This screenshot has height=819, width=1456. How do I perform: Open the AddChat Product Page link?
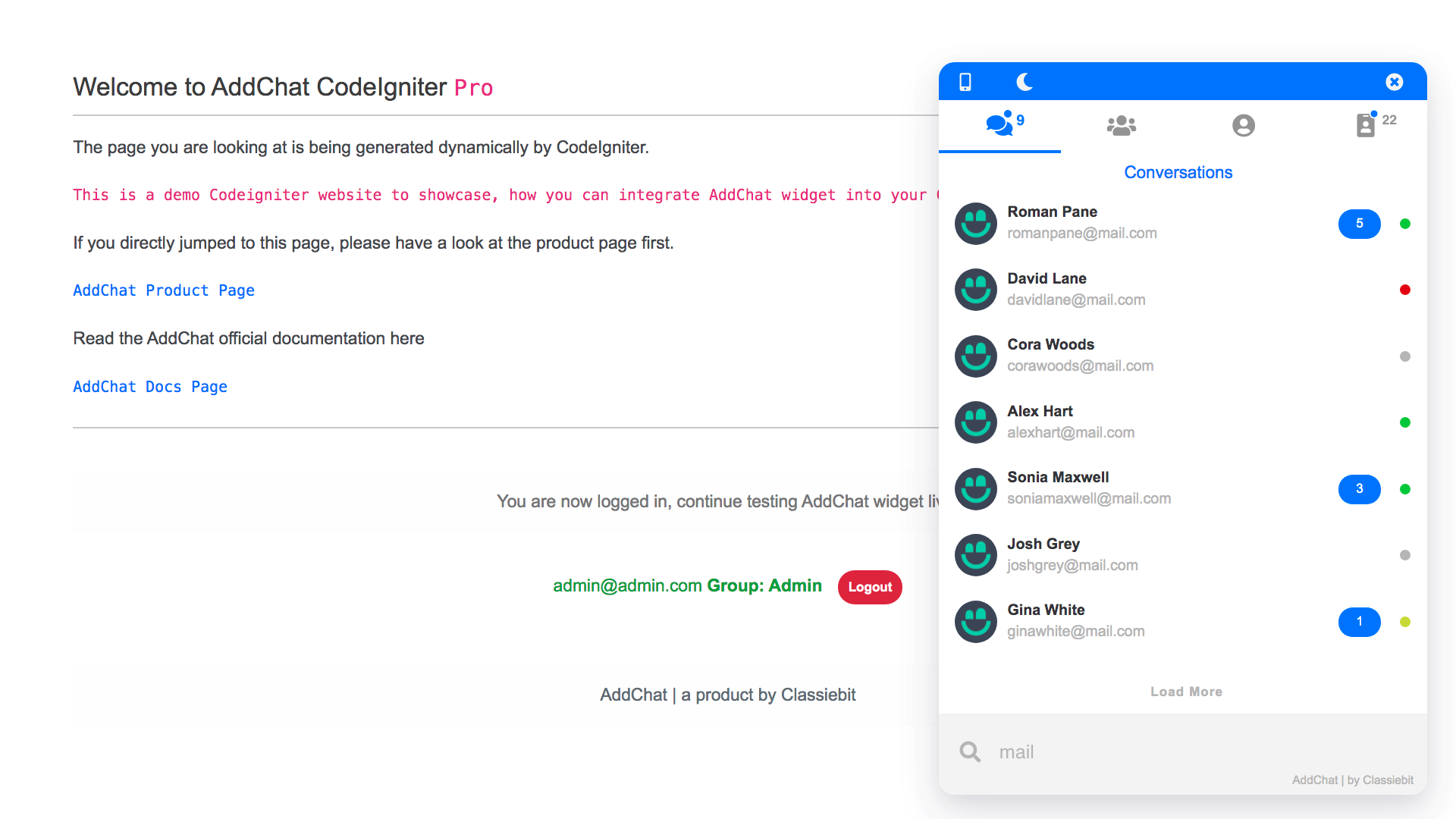[x=164, y=290]
